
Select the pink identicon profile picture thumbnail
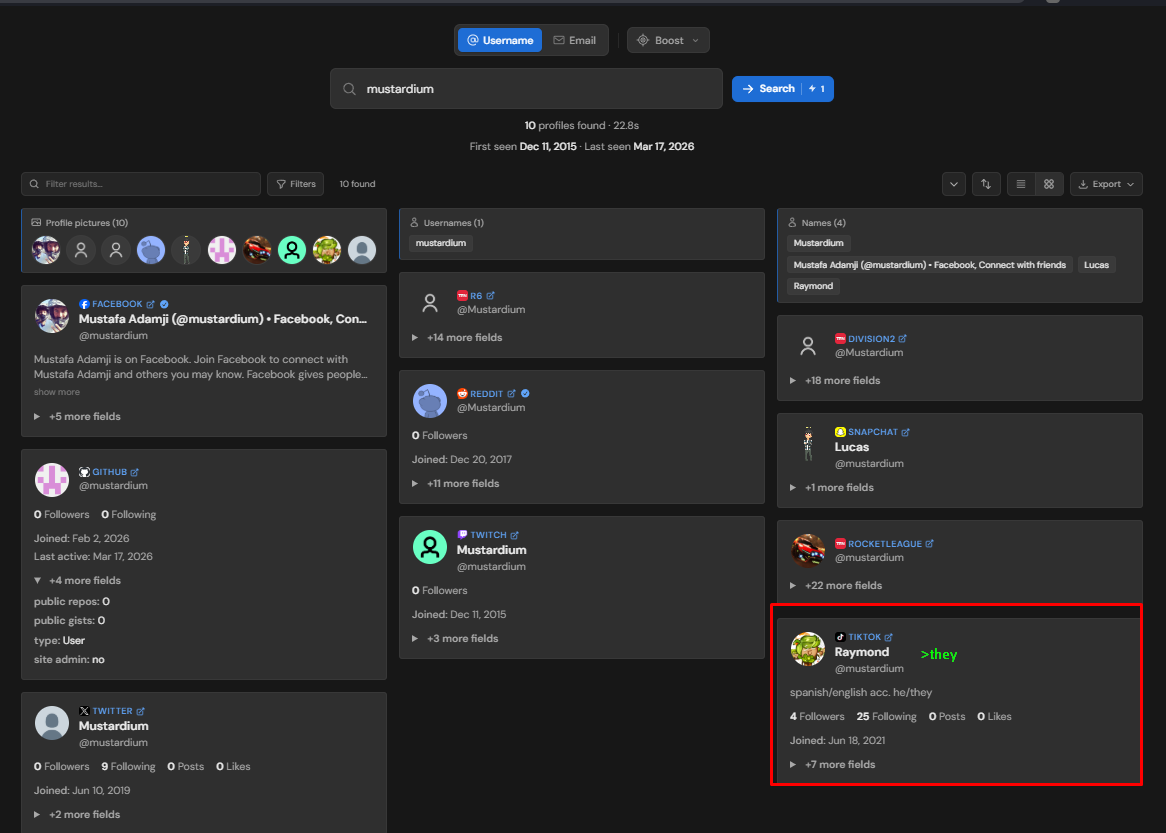click(222, 250)
